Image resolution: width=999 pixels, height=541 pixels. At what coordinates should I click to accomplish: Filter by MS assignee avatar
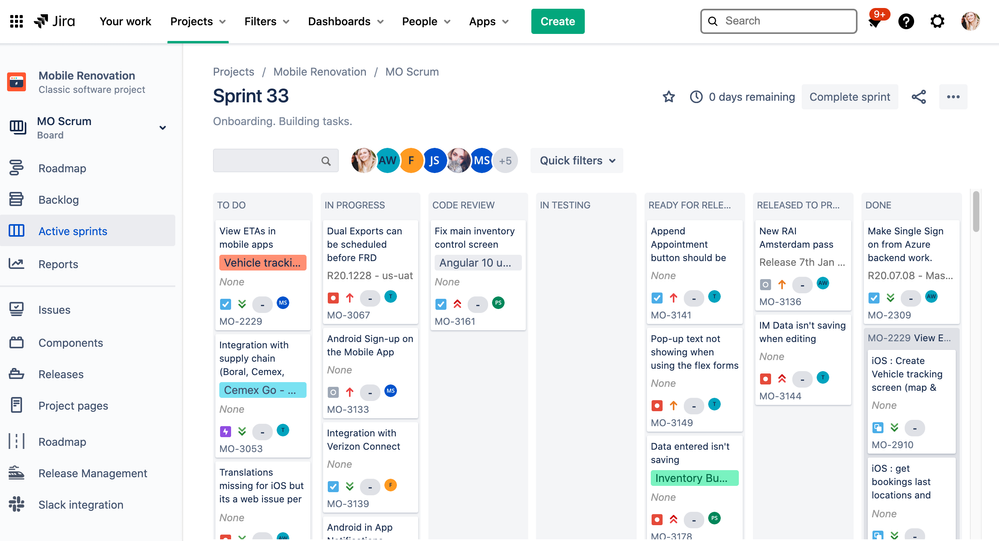point(482,161)
